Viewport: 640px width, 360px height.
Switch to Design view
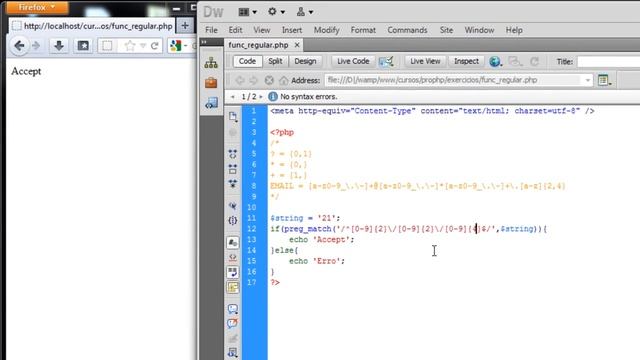(305, 61)
